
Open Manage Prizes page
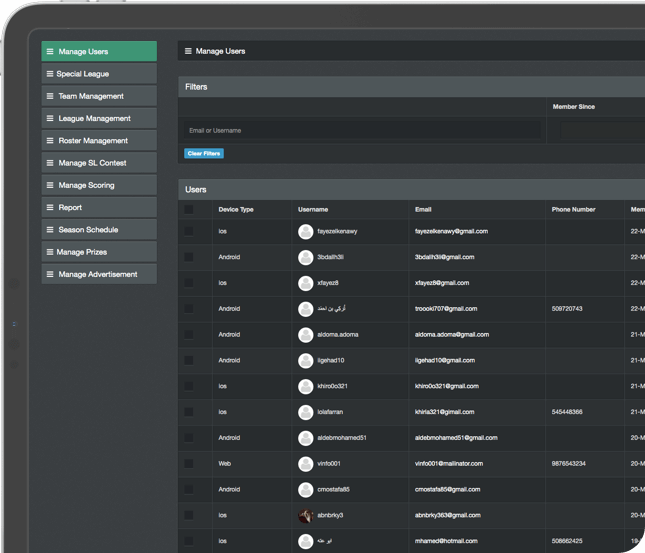click(x=99, y=251)
